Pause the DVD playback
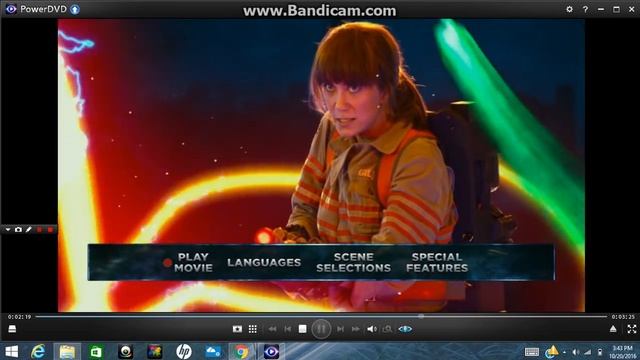640x360 pixels. (x=321, y=329)
